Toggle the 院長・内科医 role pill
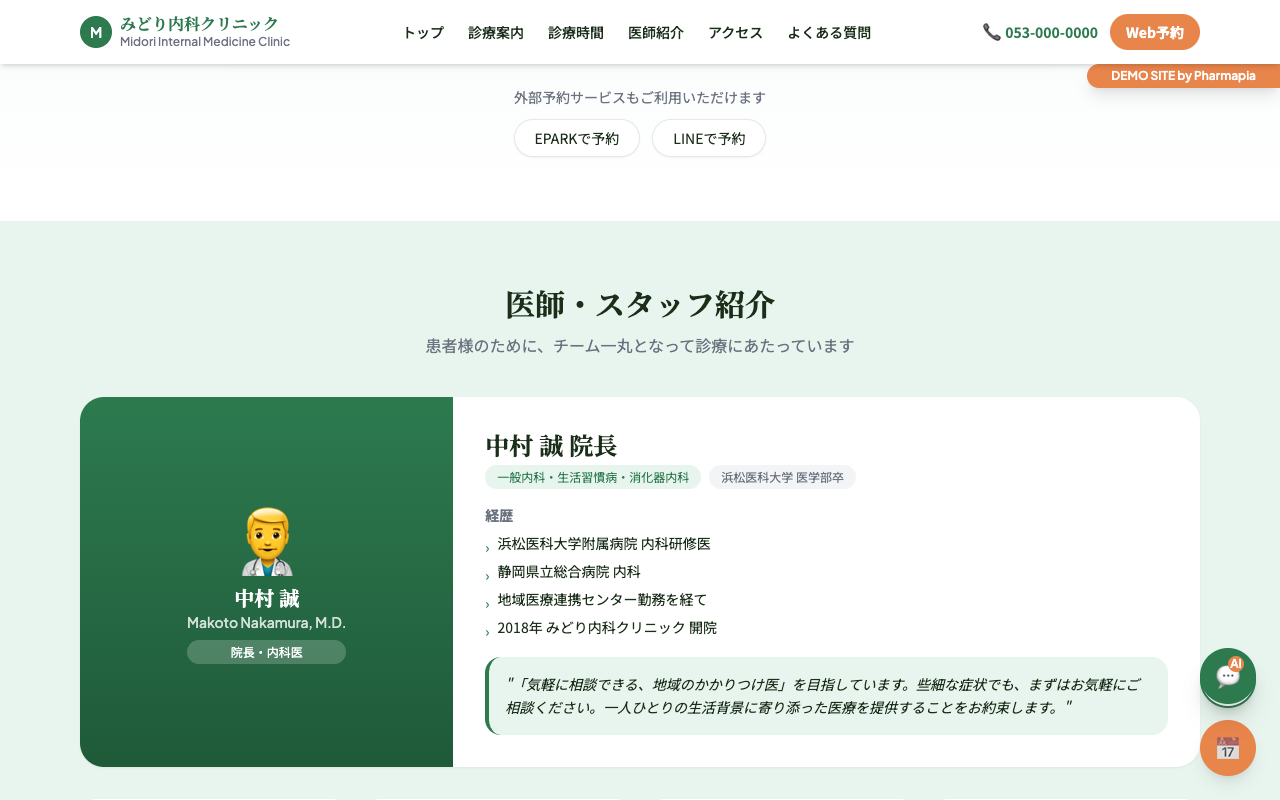This screenshot has height=800, width=1280. [266, 651]
